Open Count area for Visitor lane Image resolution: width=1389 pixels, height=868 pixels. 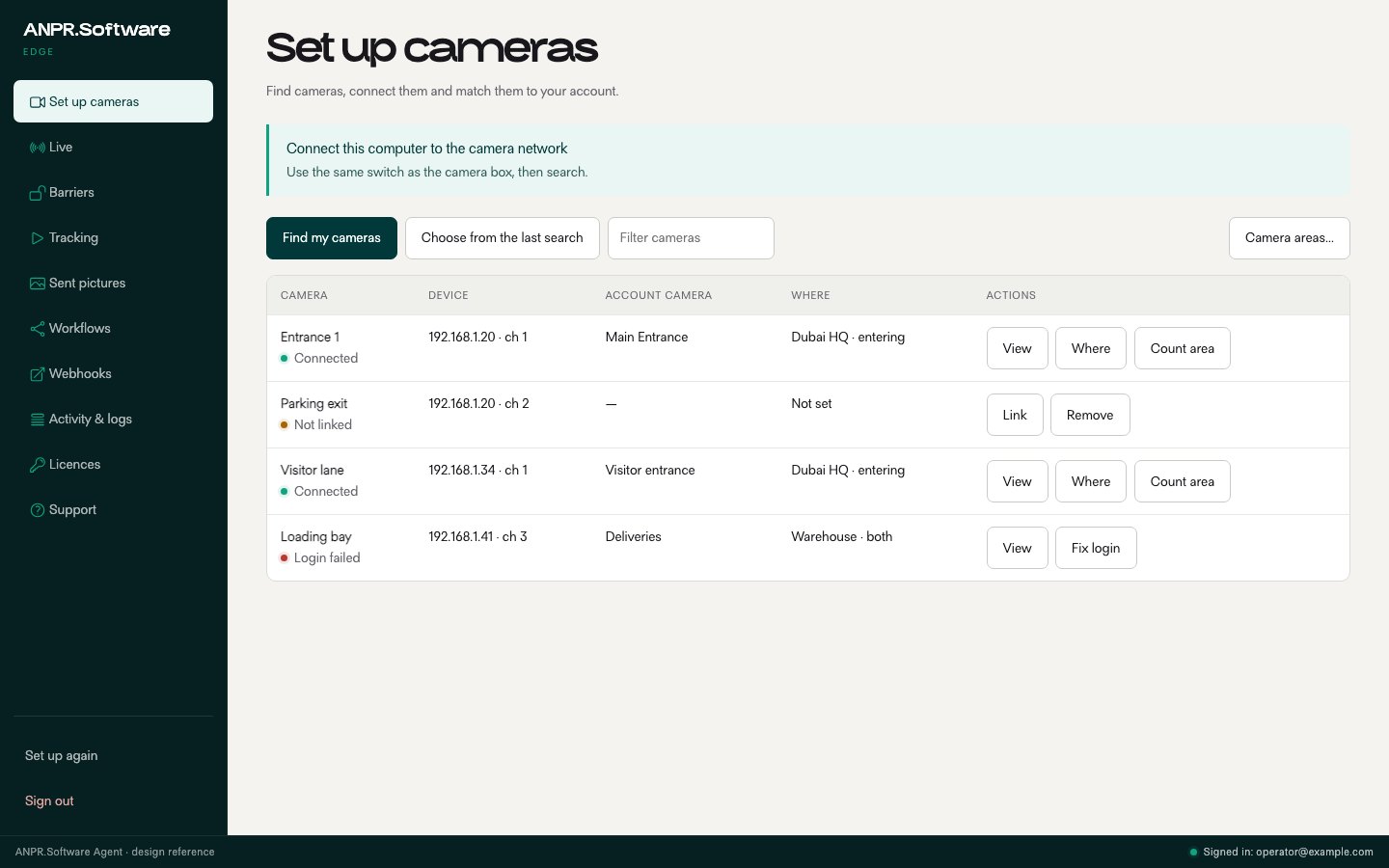tap(1183, 481)
